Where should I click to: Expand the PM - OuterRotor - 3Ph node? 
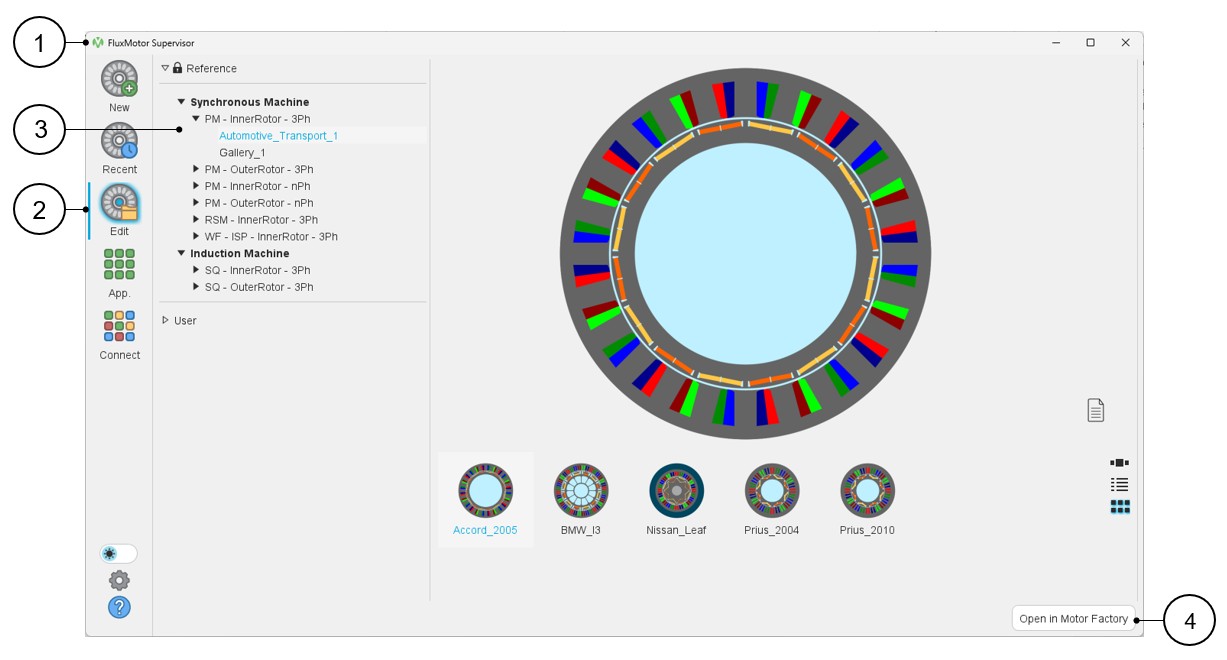click(196, 169)
